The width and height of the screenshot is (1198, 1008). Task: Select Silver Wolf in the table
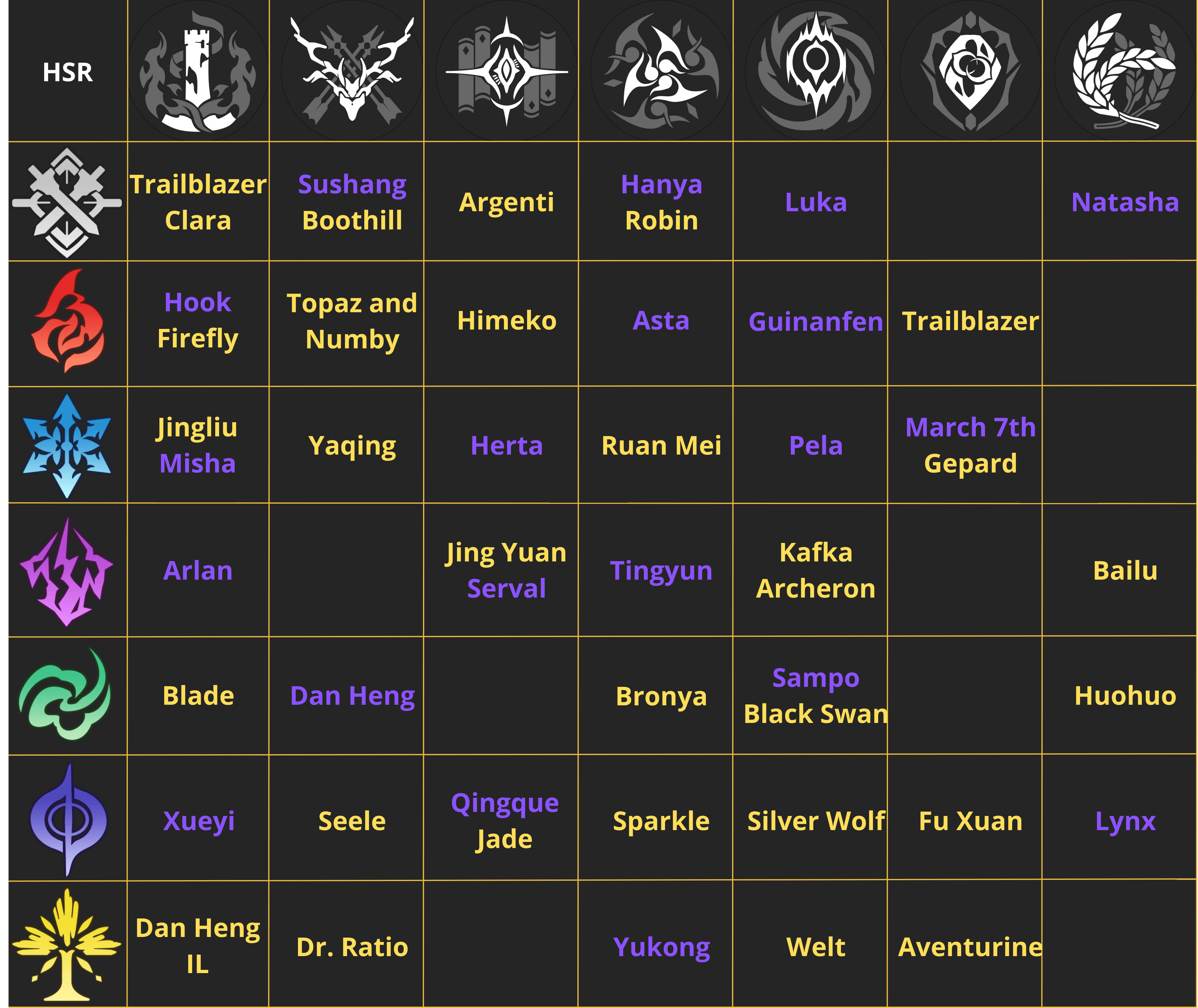pos(816,821)
